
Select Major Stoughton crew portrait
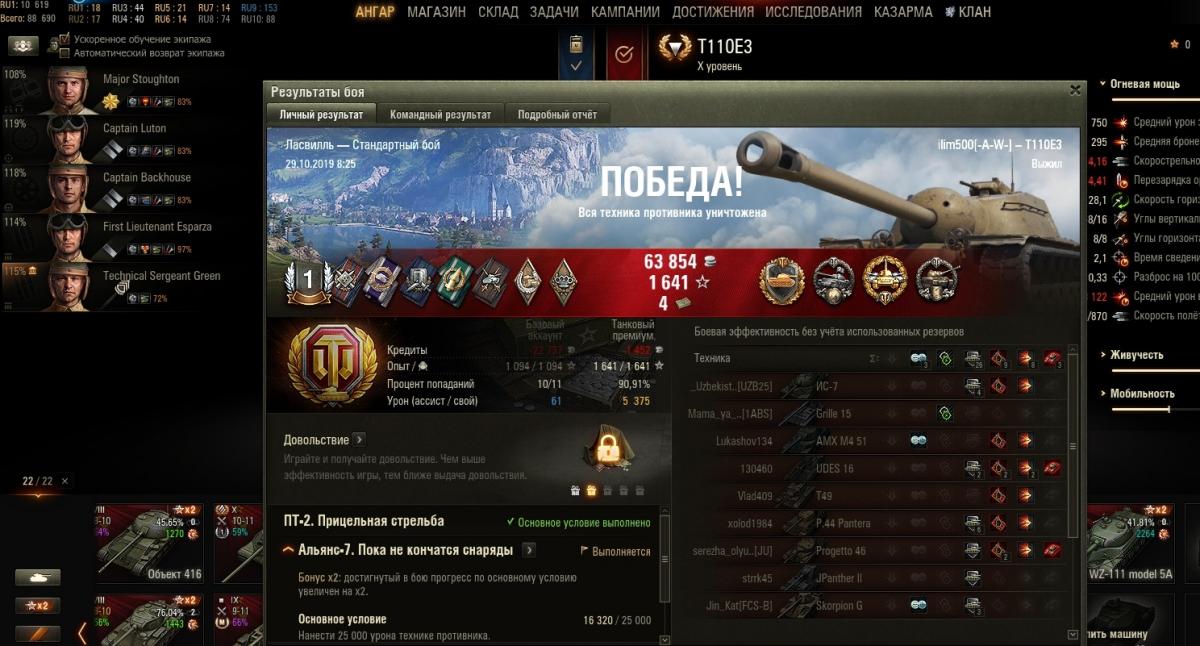[69, 90]
